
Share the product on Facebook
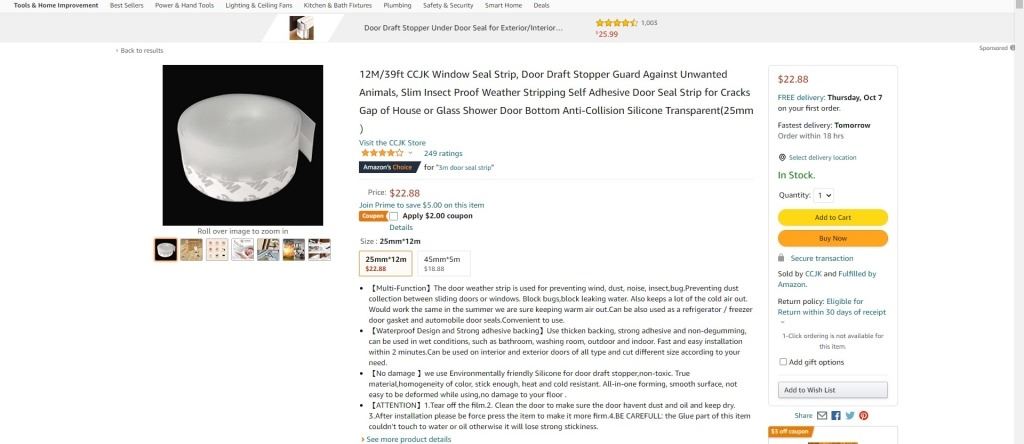click(x=836, y=415)
